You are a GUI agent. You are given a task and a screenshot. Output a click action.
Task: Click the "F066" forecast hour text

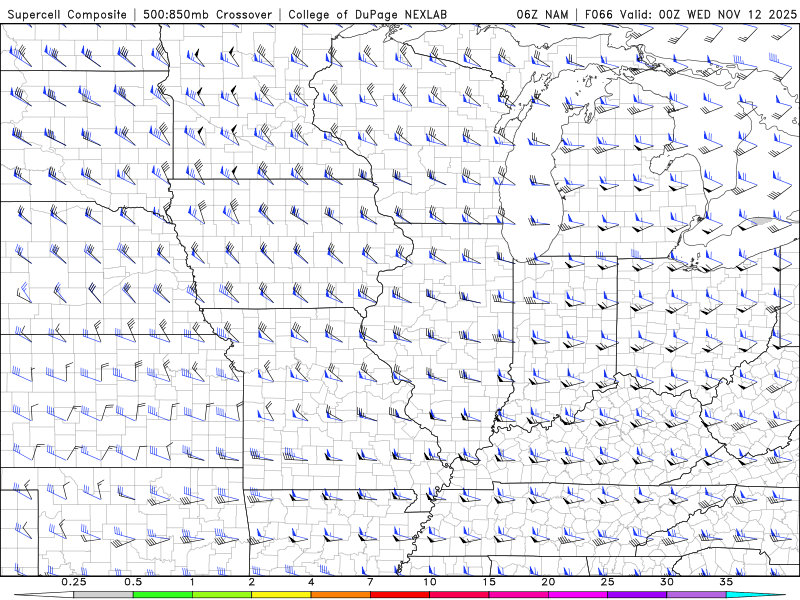(x=599, y=15)
